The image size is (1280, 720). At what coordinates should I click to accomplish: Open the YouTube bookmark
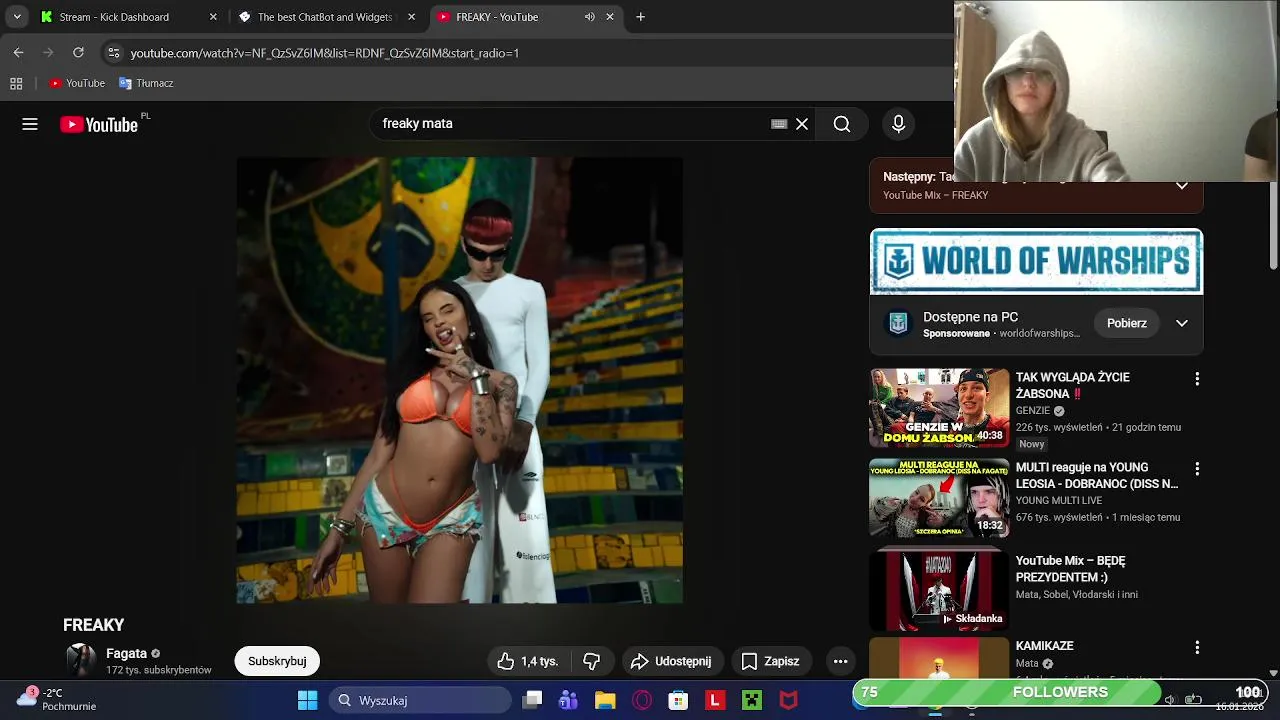click(x=77, y=84)
